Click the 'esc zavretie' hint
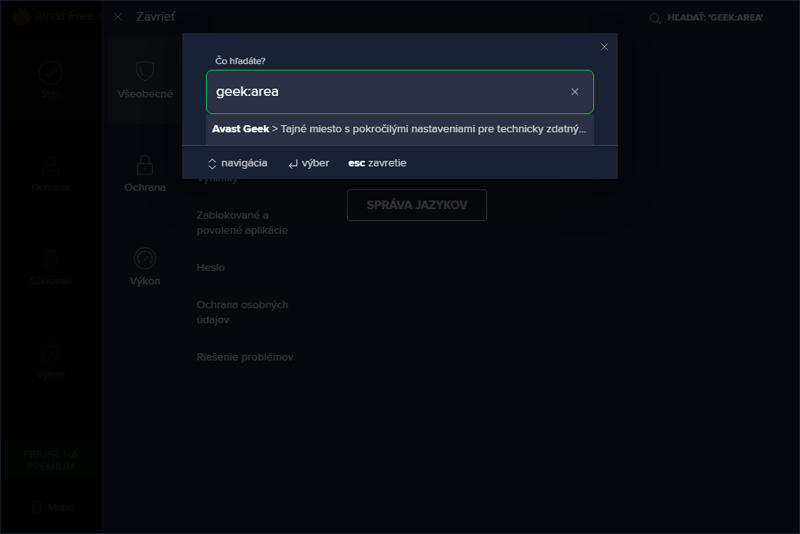This screenshot has width=800, height=534. tap(377, 163)
